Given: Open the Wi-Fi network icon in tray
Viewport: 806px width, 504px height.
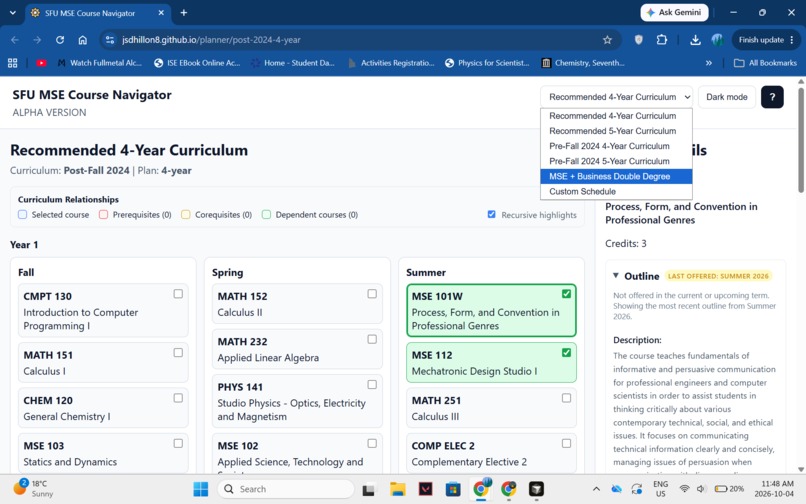Looking at the screenshot, I should click(x=684, y=489).
